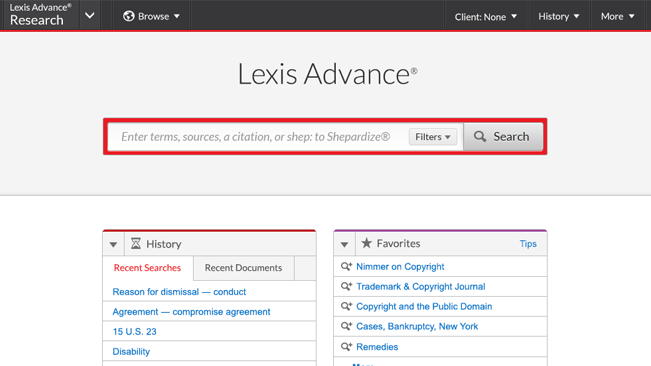The width and height of the screenshot is (651, 366).
Task: Open the Lexis Advance Research product switcher chevron
Action: click(x=90, y=16)
